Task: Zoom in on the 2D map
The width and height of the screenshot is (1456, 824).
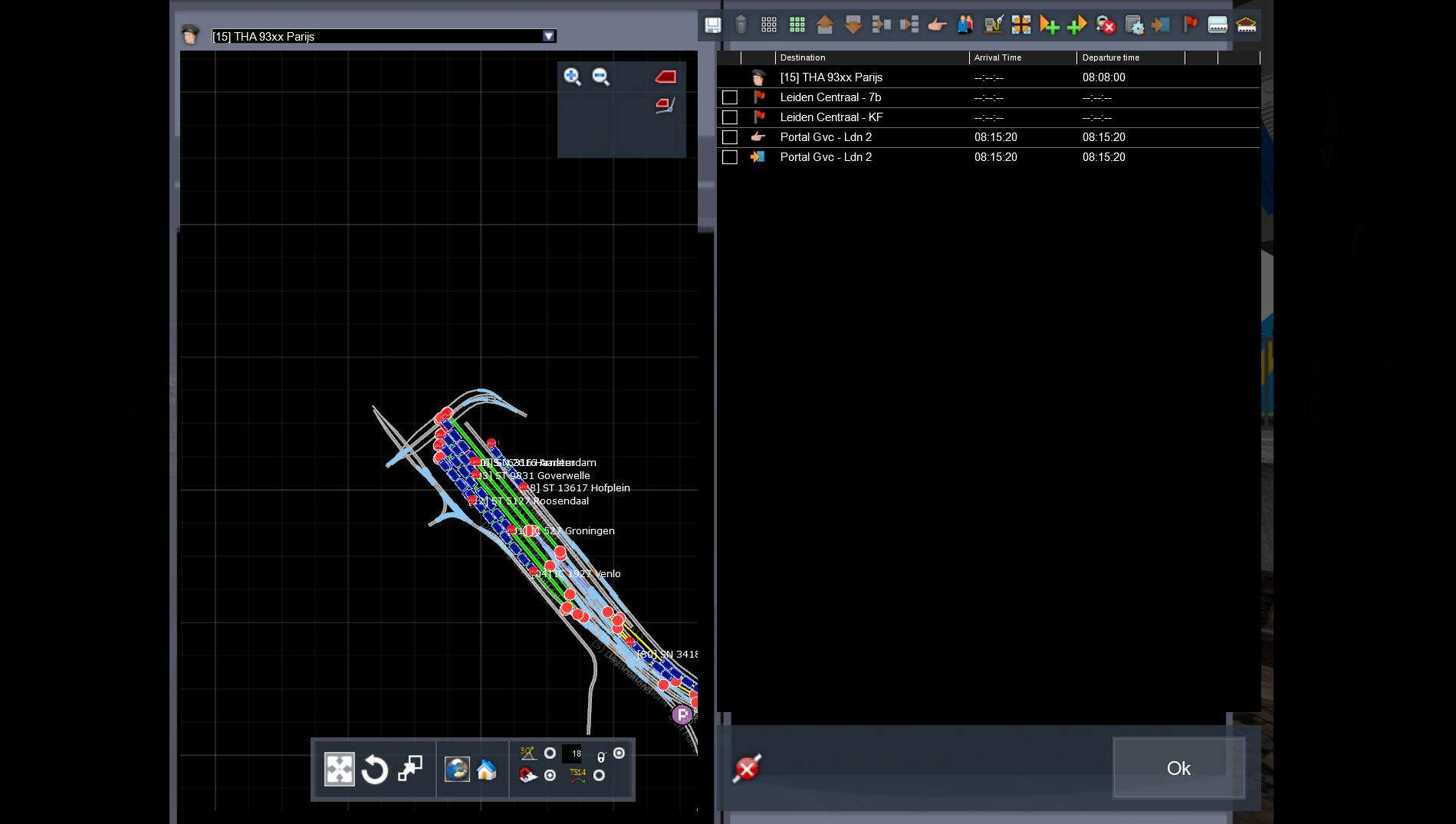Action: 573,77
